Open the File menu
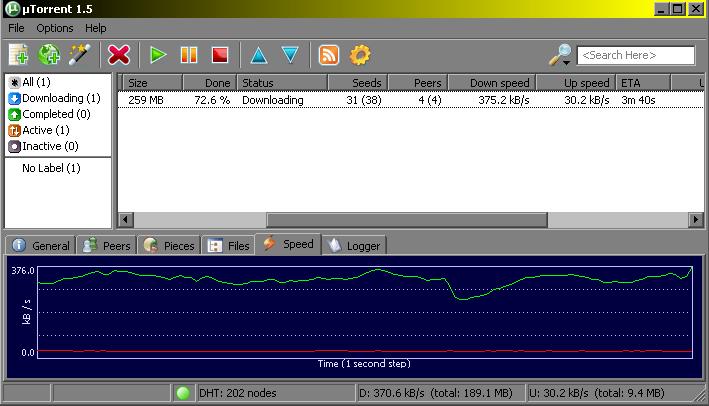The width and height of the screenshot is (709, 406). click(16, 28)
